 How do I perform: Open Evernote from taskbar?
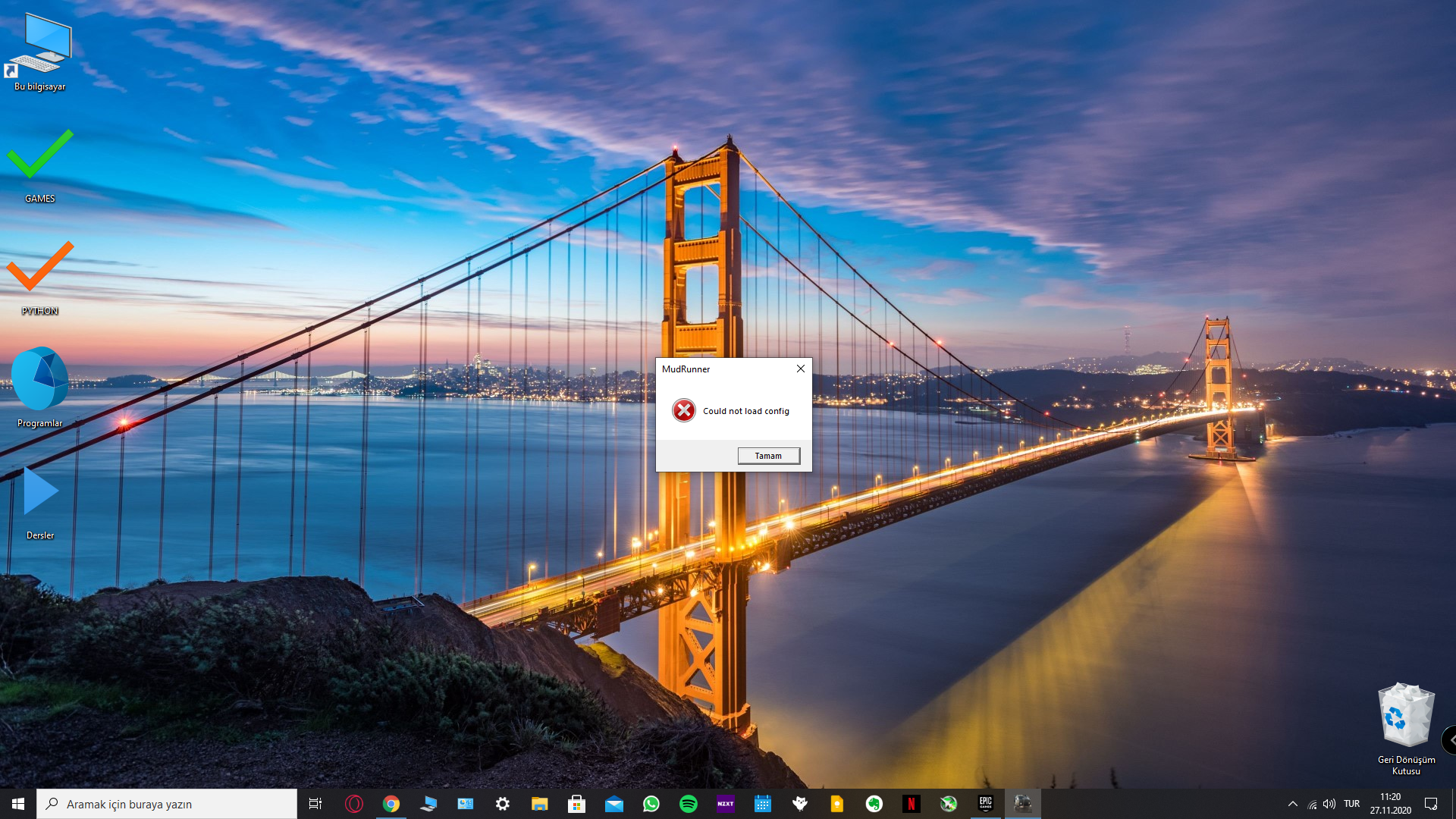[x=874, y=804]
